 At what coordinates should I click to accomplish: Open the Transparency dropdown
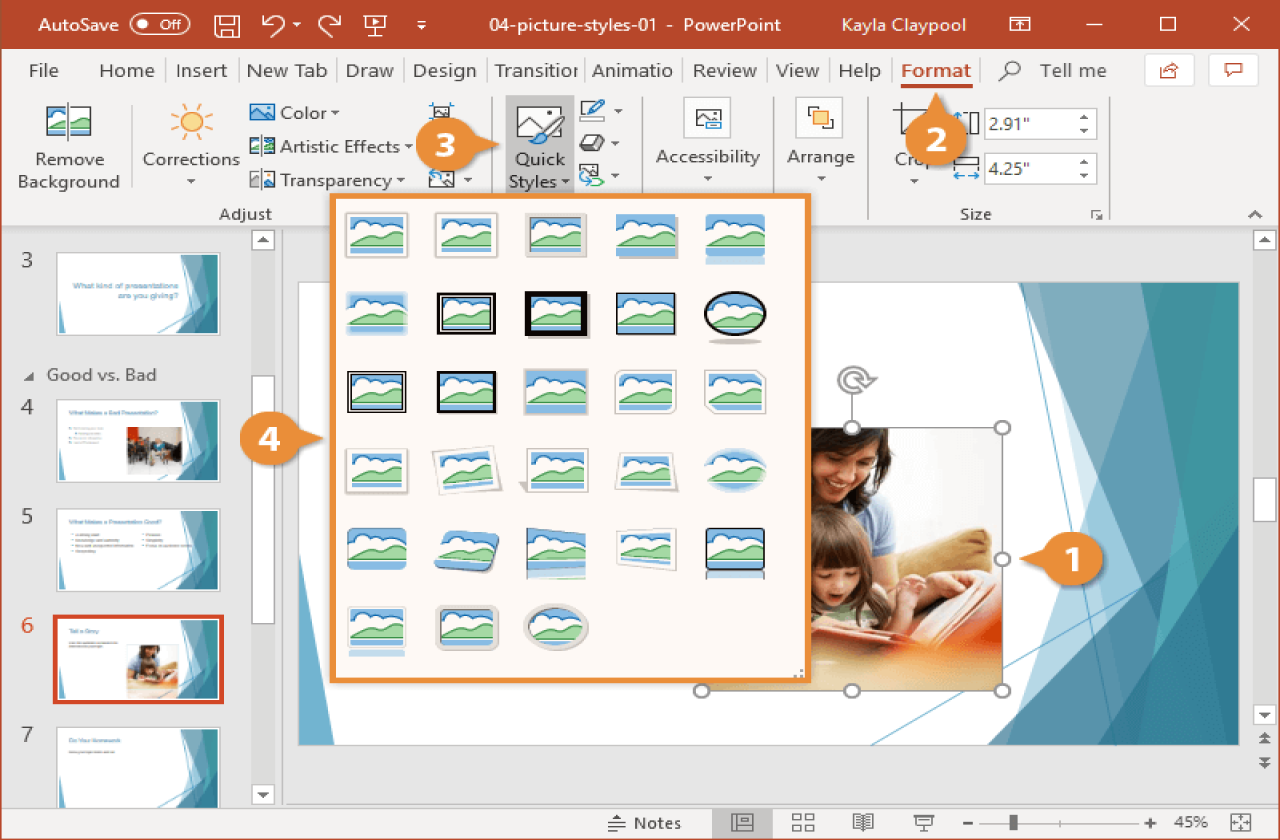click(x=327, y=180)
